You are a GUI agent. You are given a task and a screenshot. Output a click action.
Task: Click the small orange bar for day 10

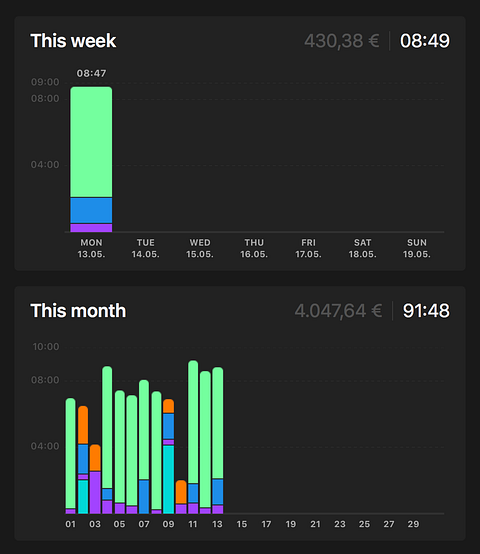click(x=181, y=492)
